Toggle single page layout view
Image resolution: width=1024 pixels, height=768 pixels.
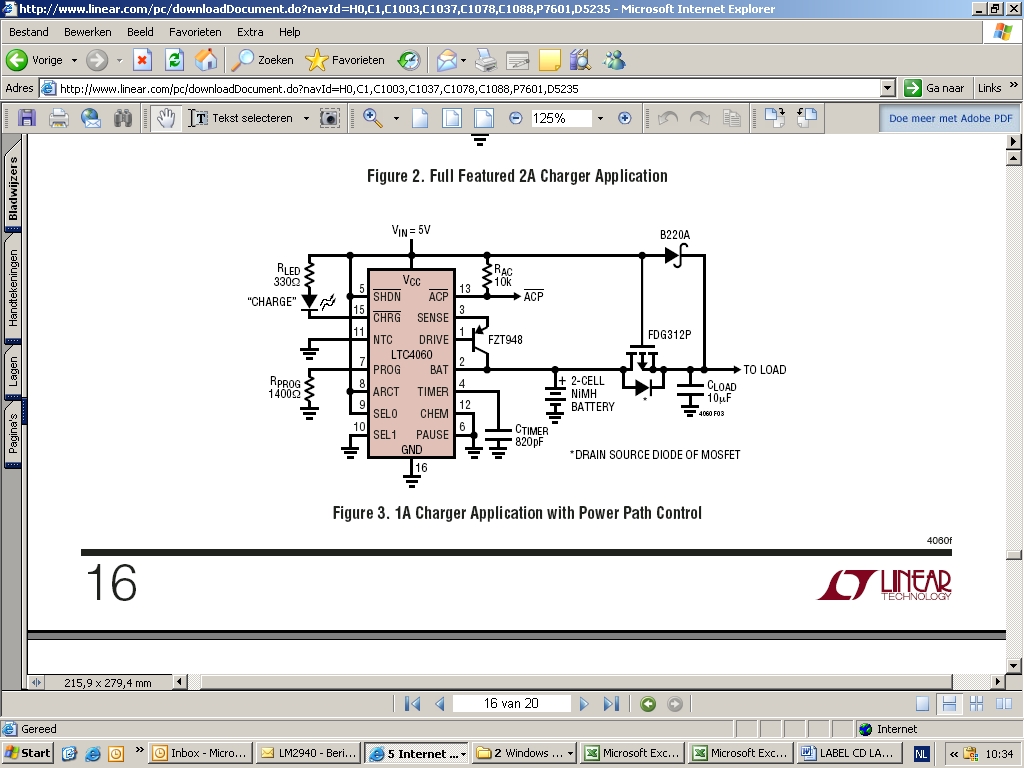tap(923, 704)
